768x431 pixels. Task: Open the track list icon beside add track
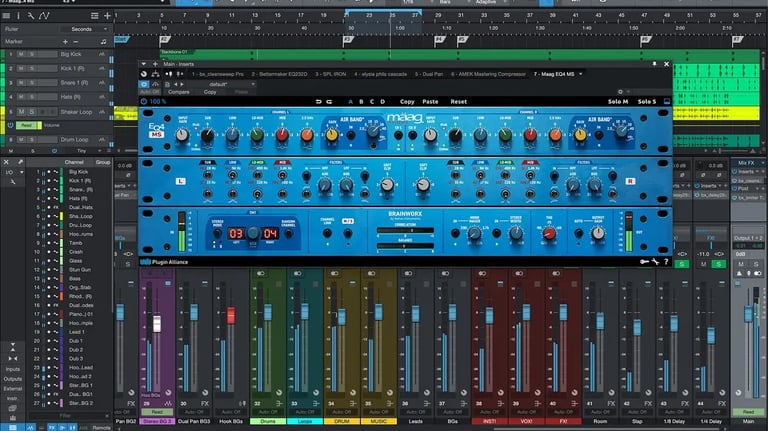coord(95,16)
